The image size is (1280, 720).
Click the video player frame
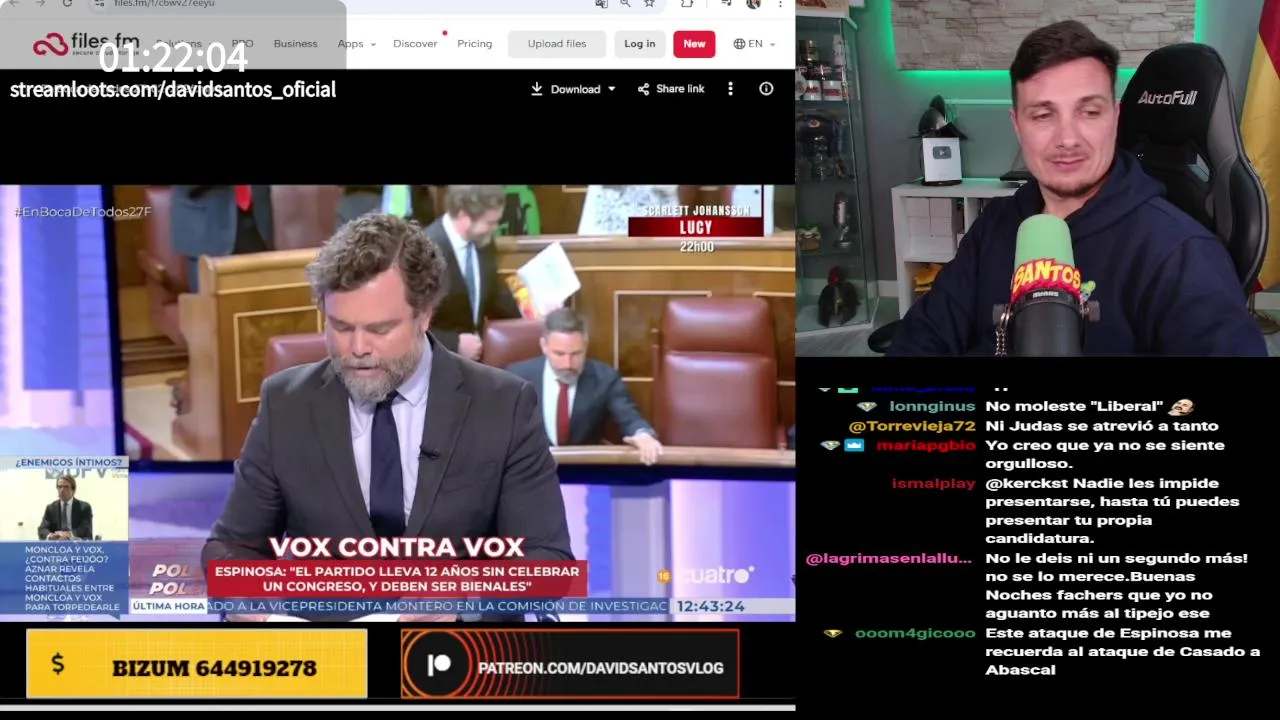pos(397,403)
